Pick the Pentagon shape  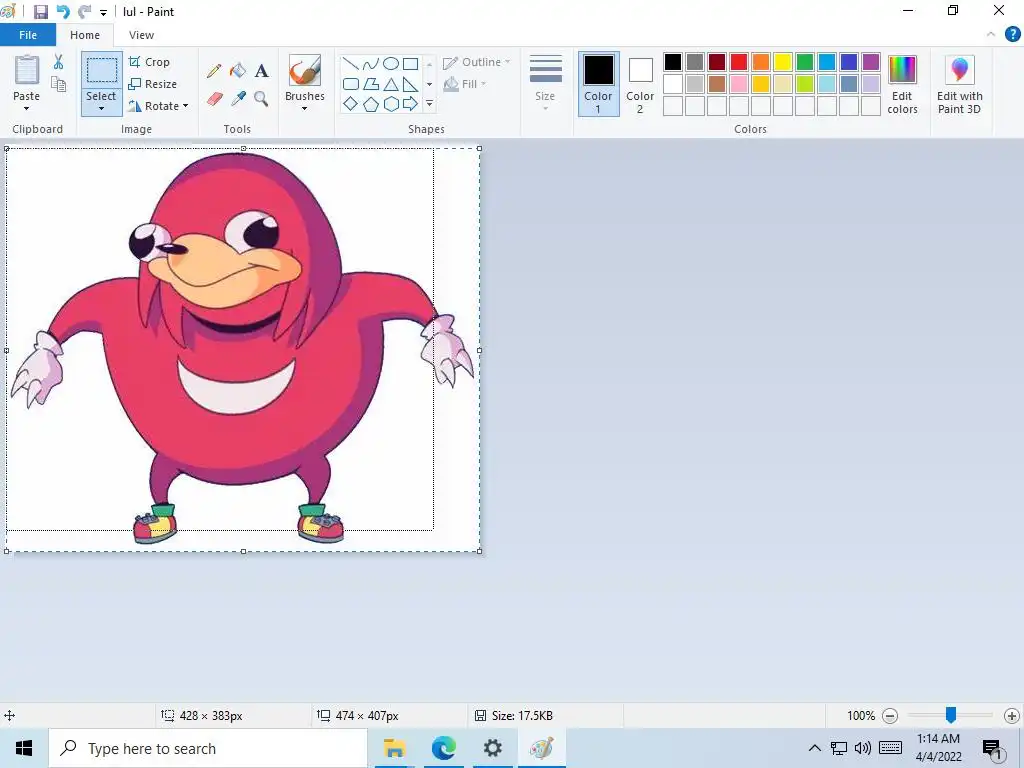click(x=371, y=104)
